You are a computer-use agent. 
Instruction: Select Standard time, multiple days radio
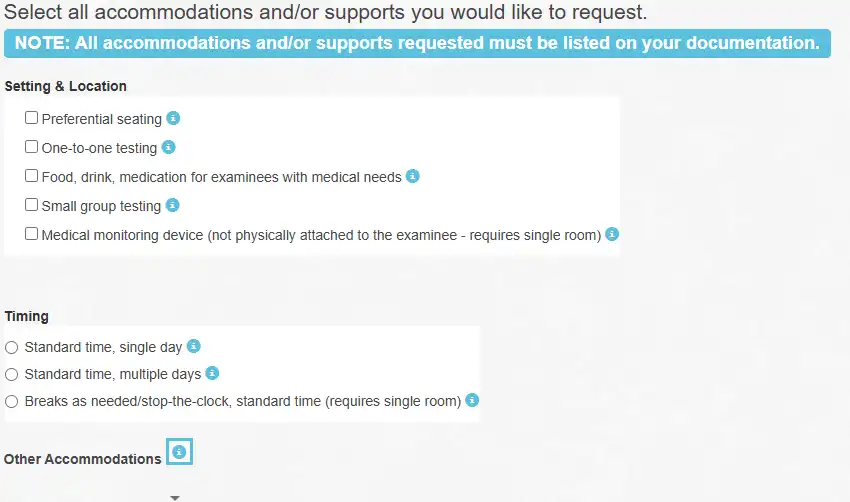11,375
